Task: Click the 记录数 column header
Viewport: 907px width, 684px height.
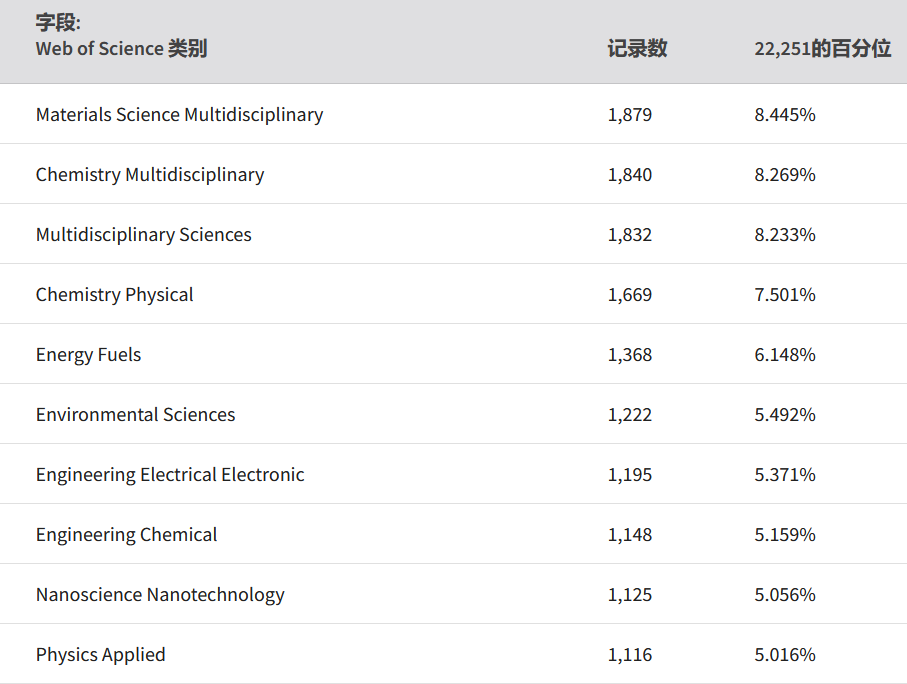Action: [637, 48]
